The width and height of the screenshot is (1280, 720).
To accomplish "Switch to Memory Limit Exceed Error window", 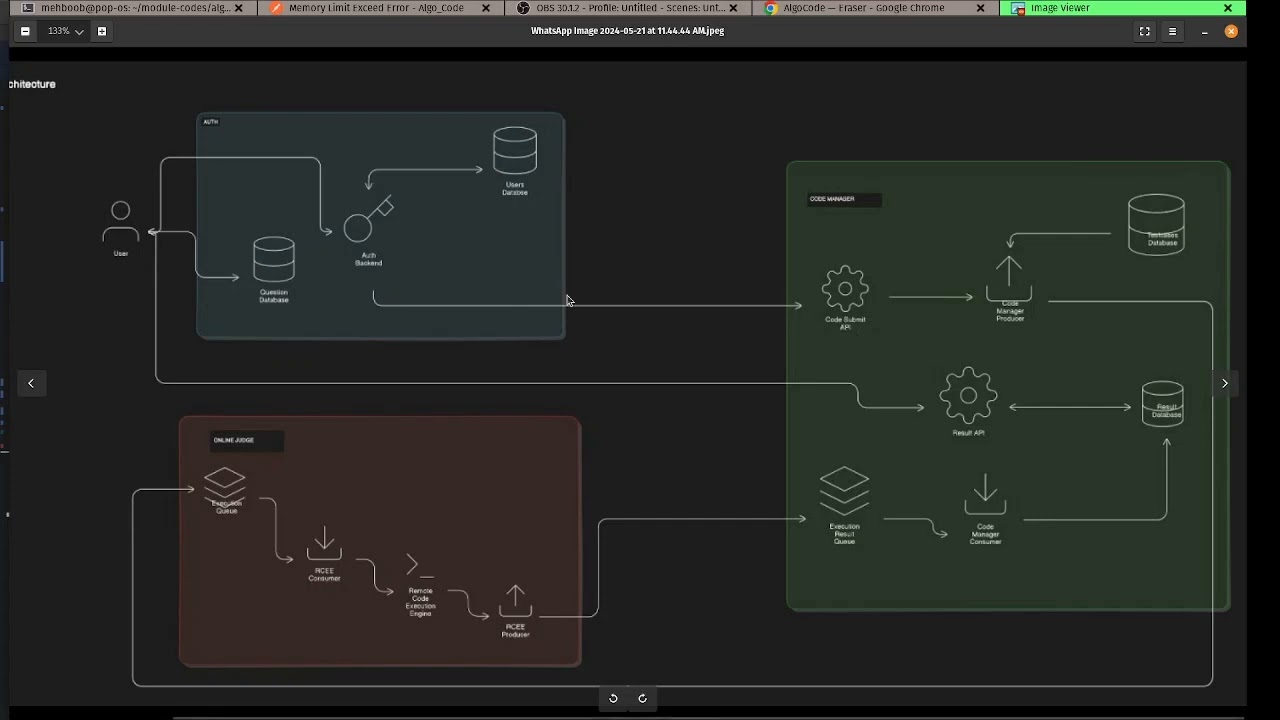I will [x=377, y=8].
